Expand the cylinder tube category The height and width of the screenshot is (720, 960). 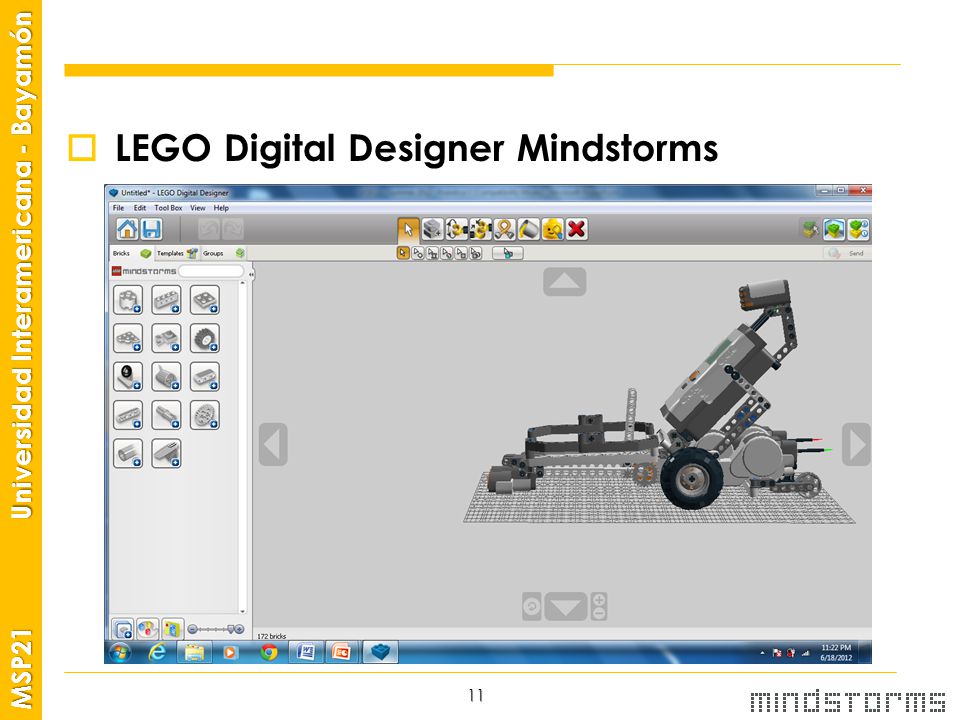pyautogui.click(x=128, y=454)
